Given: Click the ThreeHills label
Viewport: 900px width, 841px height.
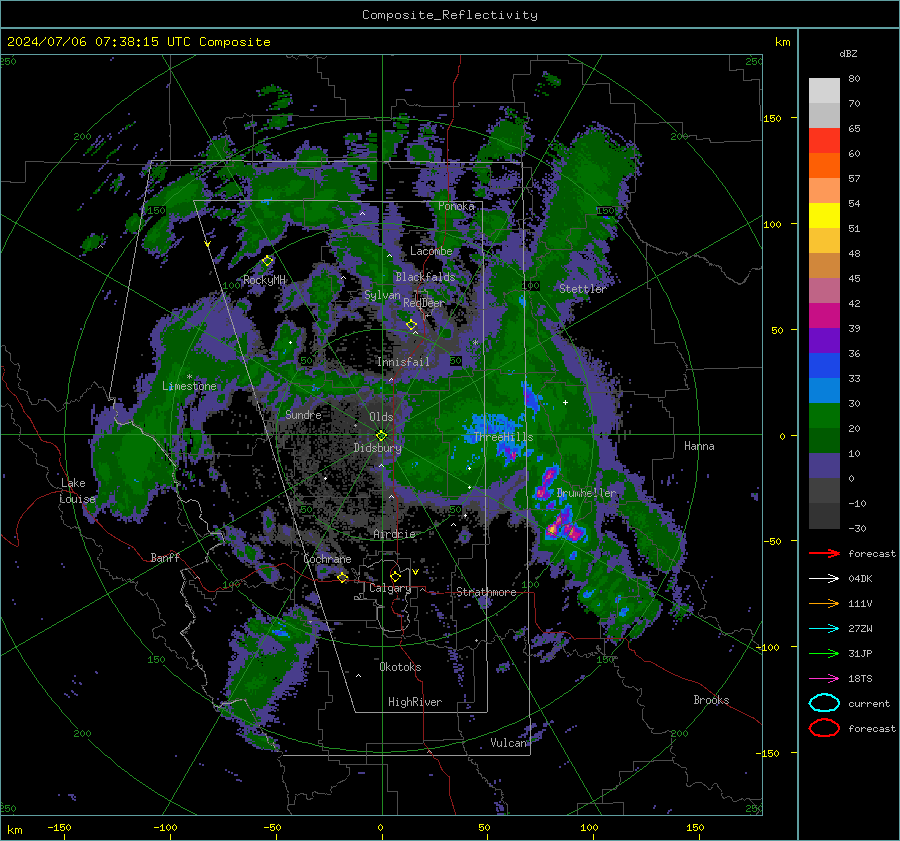Looking at the screenshot, I should (503, 437).
